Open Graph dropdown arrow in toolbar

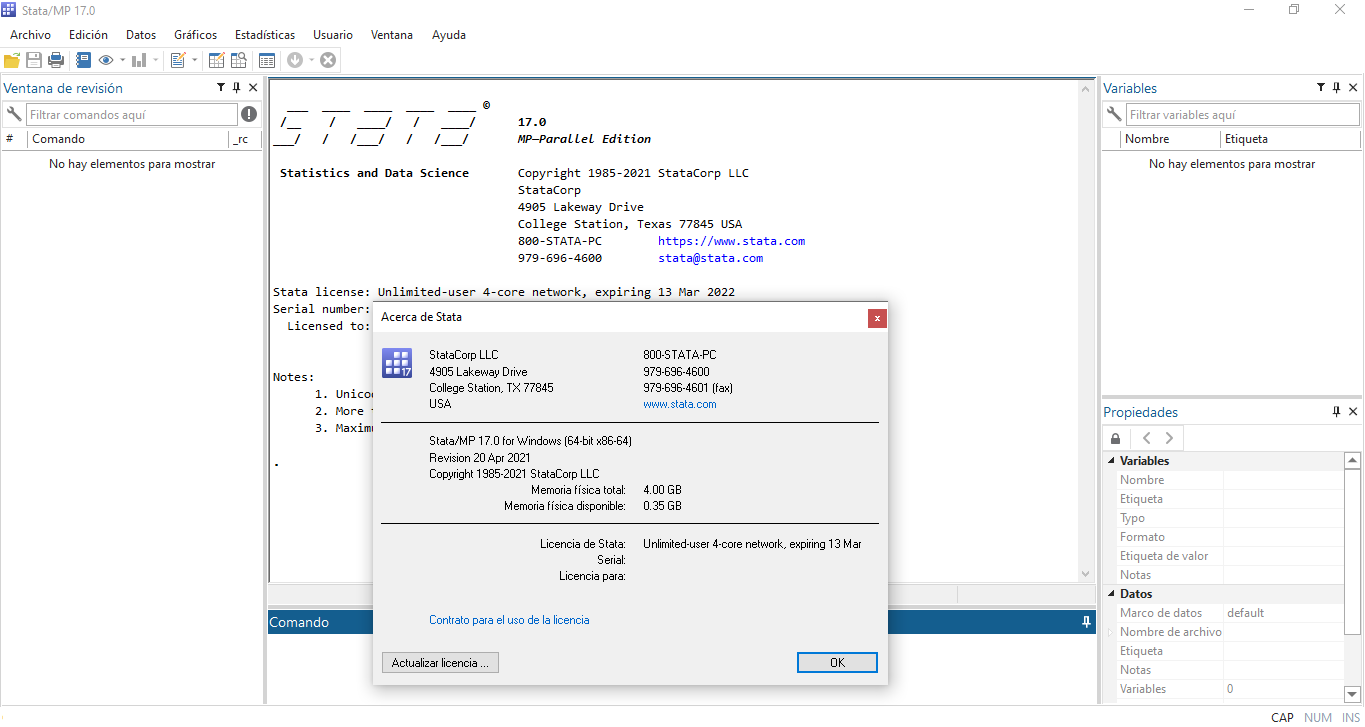(156, 60)
